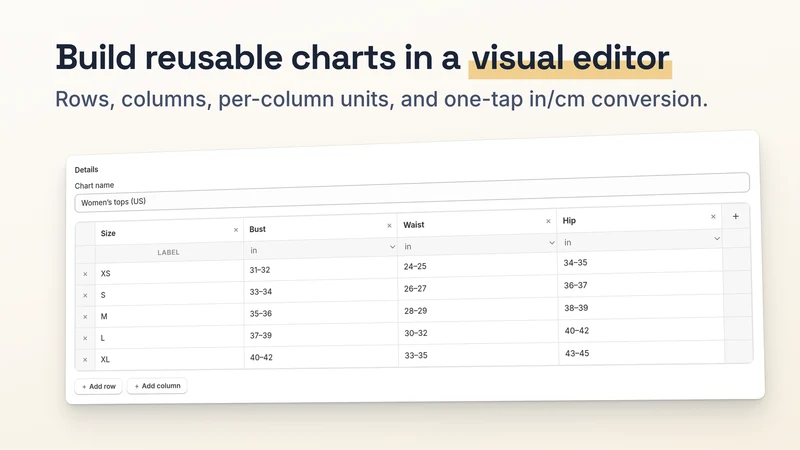The image size is (800, 450).
Task: Edit the Hip value 43–45
Action: [642, 353]
